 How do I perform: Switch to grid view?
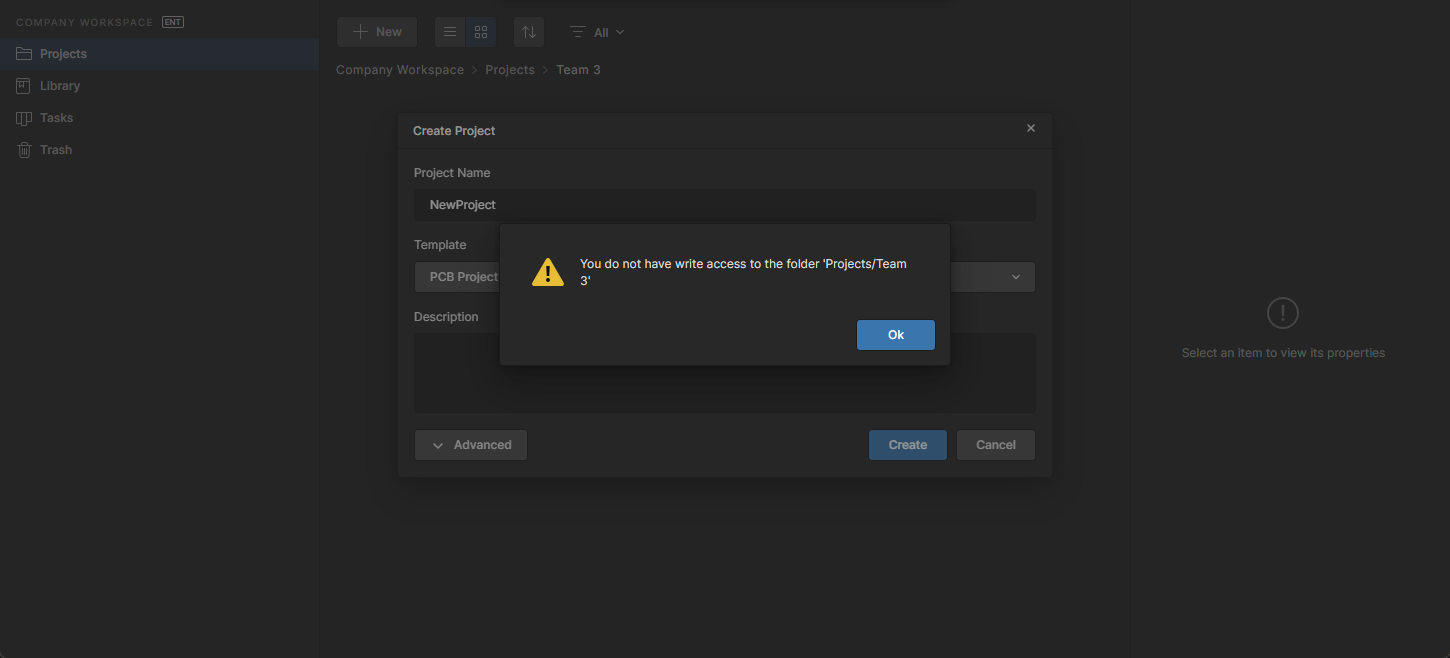[481, 32]
